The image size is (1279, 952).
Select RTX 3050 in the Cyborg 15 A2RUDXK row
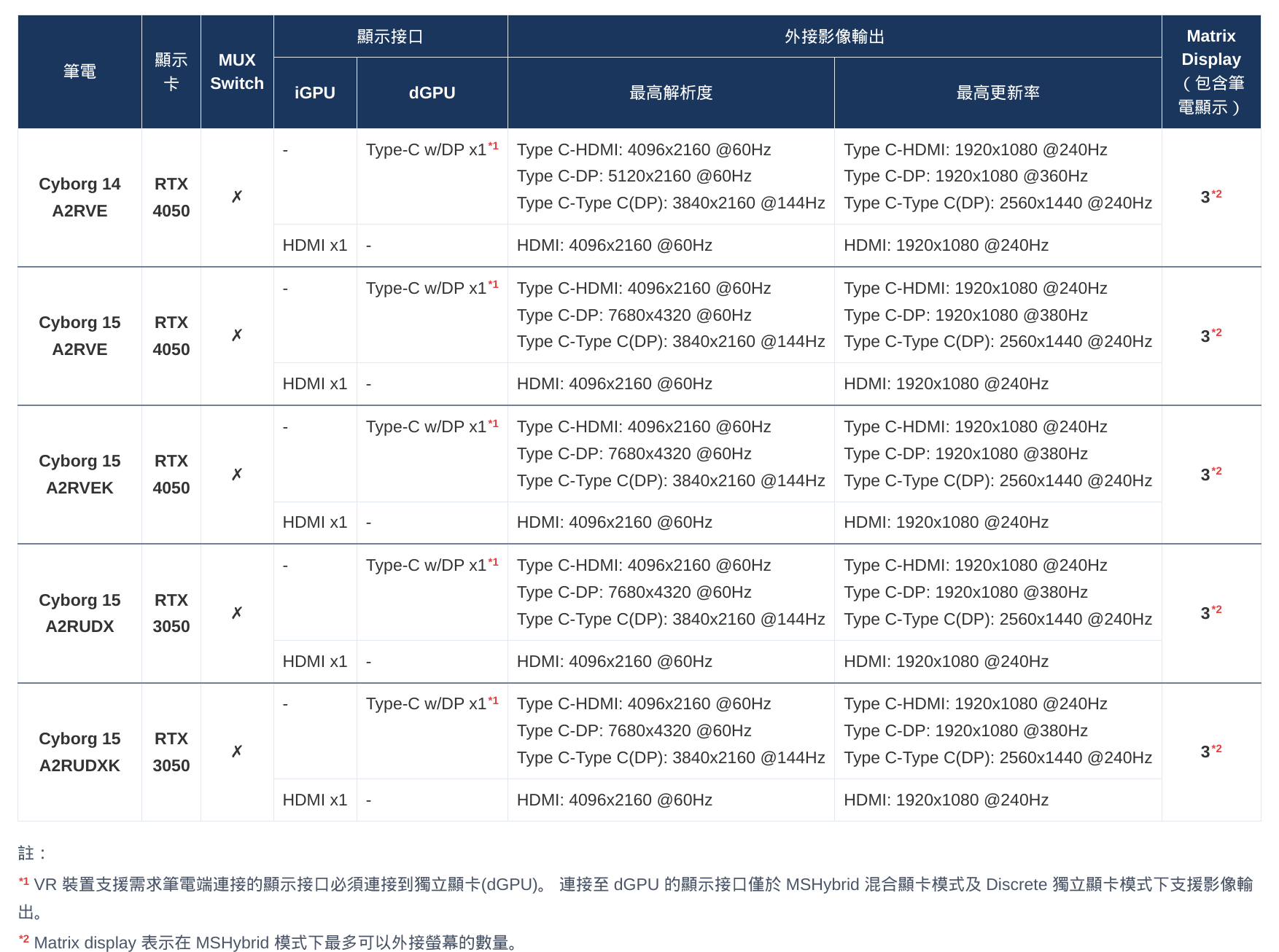point(171,752)
